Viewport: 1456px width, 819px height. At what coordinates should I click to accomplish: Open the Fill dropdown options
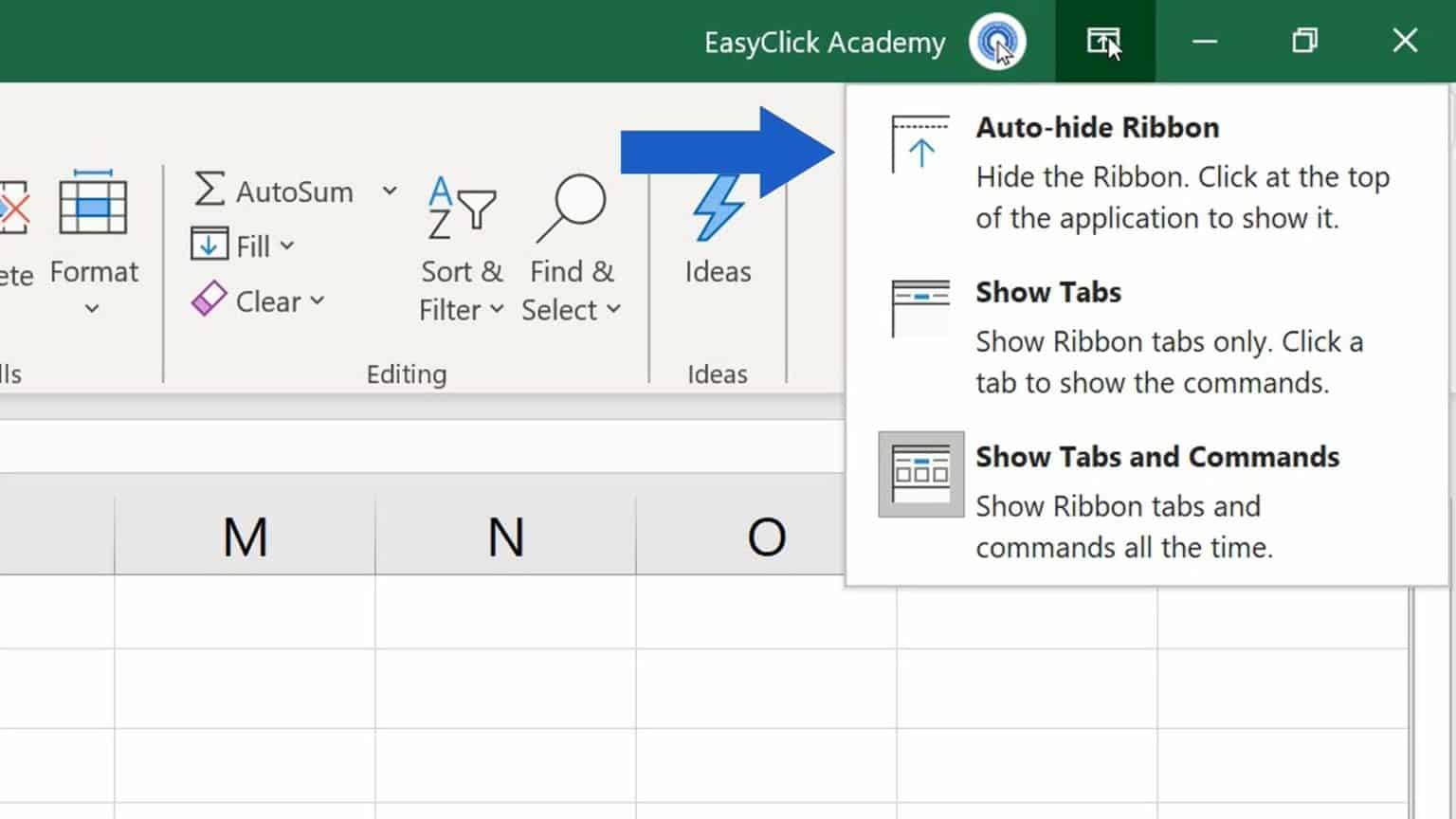[287, 244]
